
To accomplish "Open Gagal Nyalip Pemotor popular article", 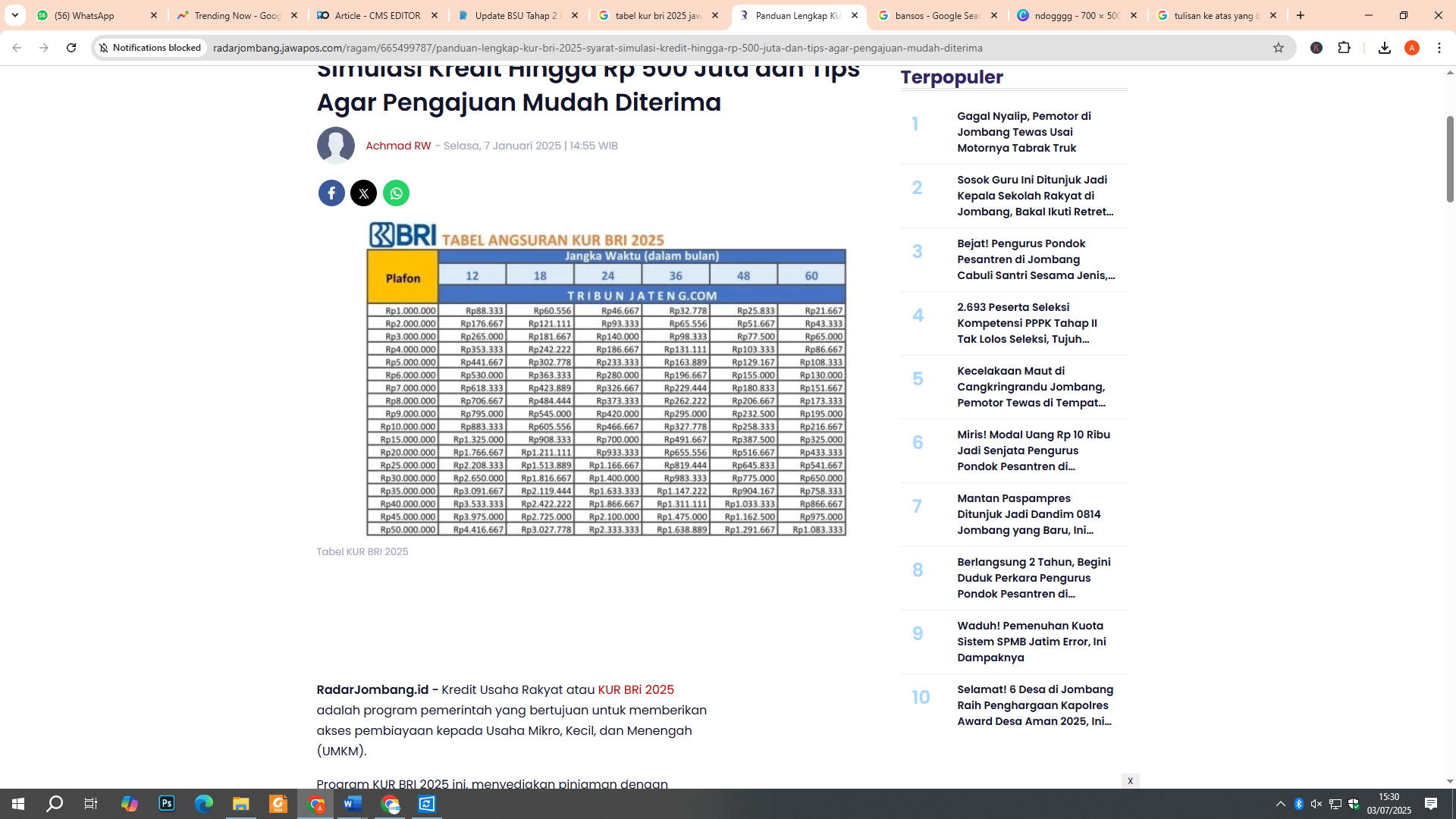I will pos(1024,132).
